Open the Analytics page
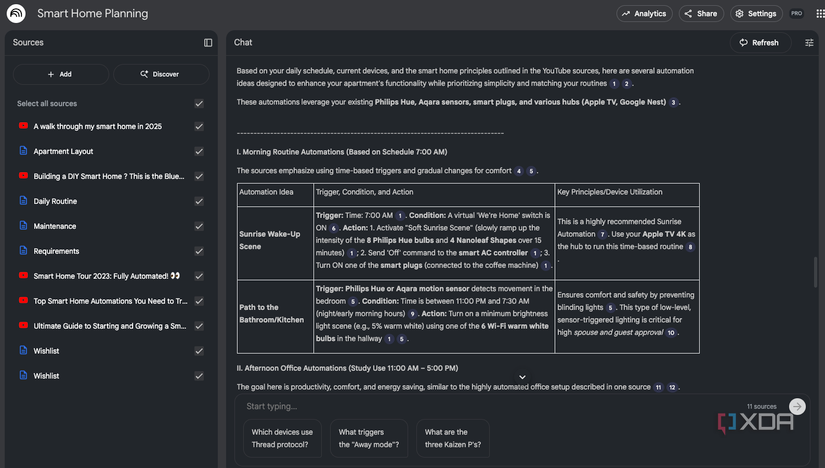The width and height of the screenshot is (825, 468). 644,14
